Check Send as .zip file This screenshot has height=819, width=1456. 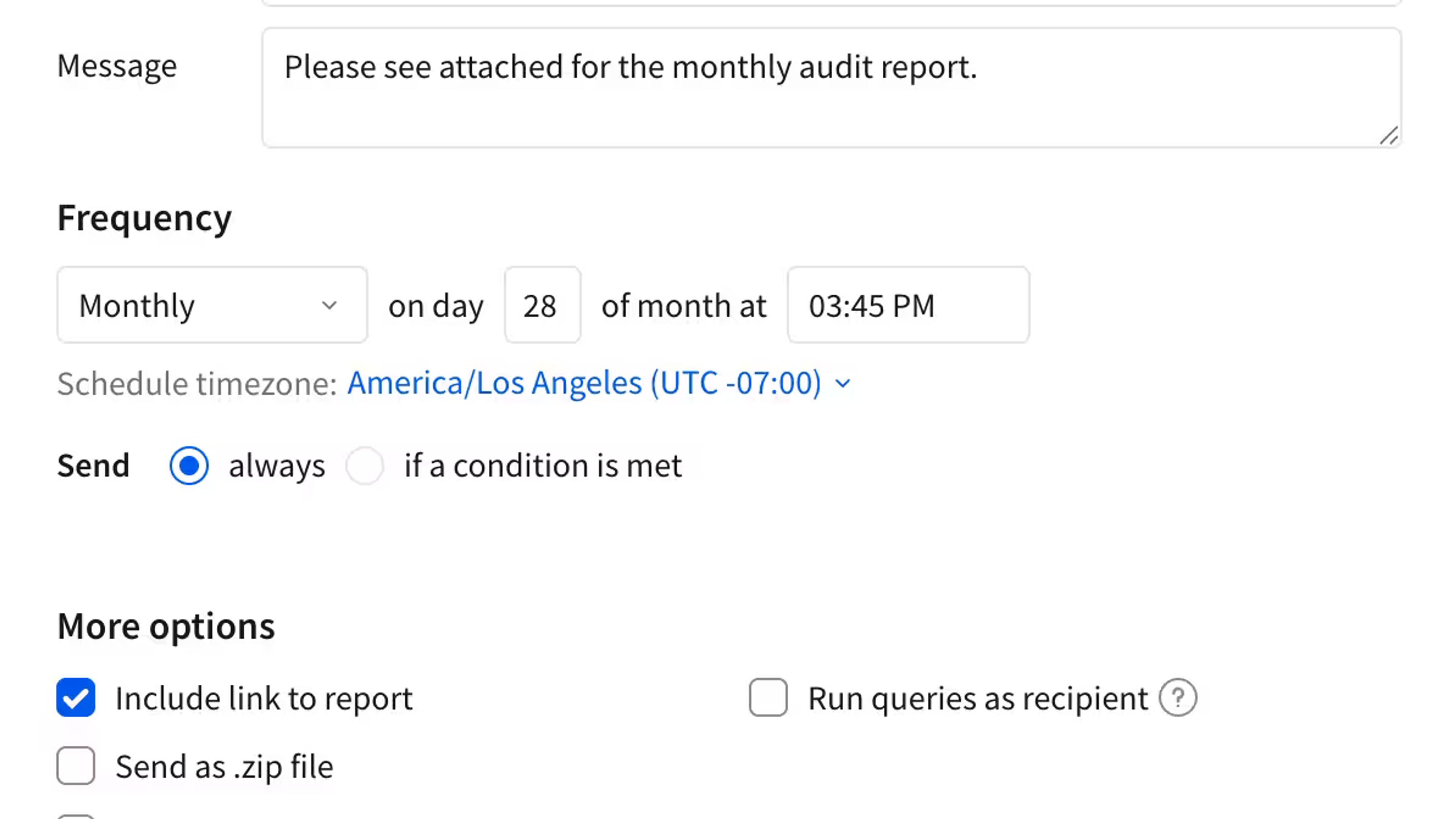click(76, 766)
